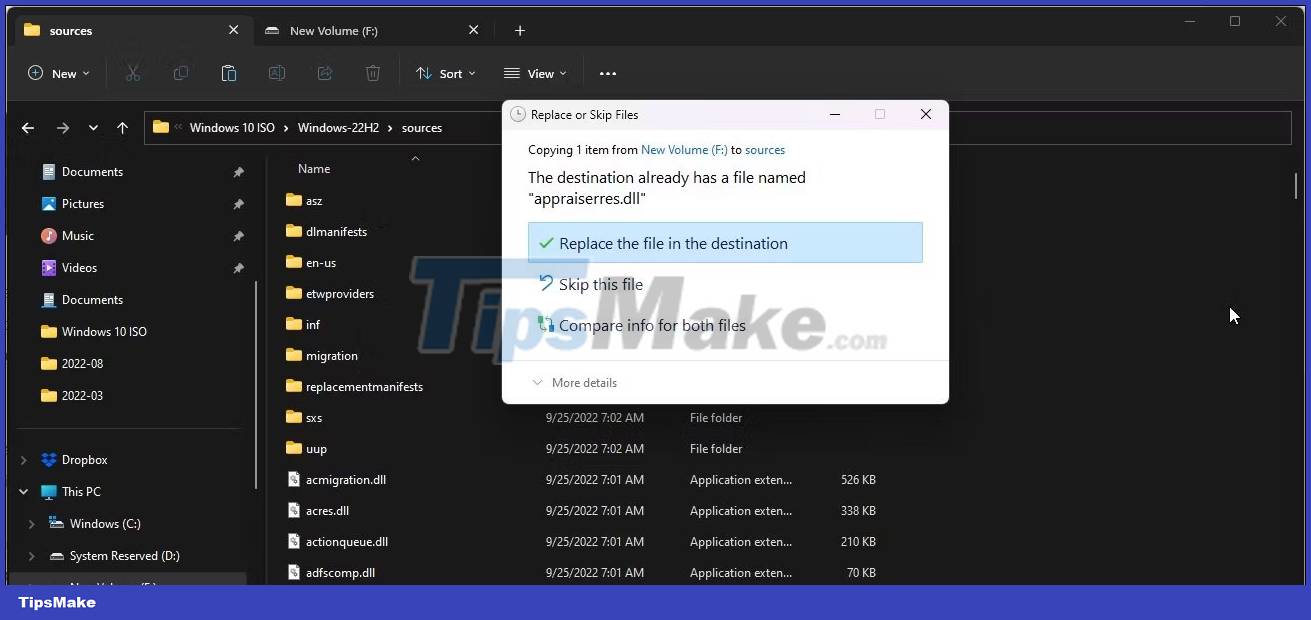Viewport: 1311px width, 620px height.
Task: Open the Sort dropdown
Action: (445, 73)
